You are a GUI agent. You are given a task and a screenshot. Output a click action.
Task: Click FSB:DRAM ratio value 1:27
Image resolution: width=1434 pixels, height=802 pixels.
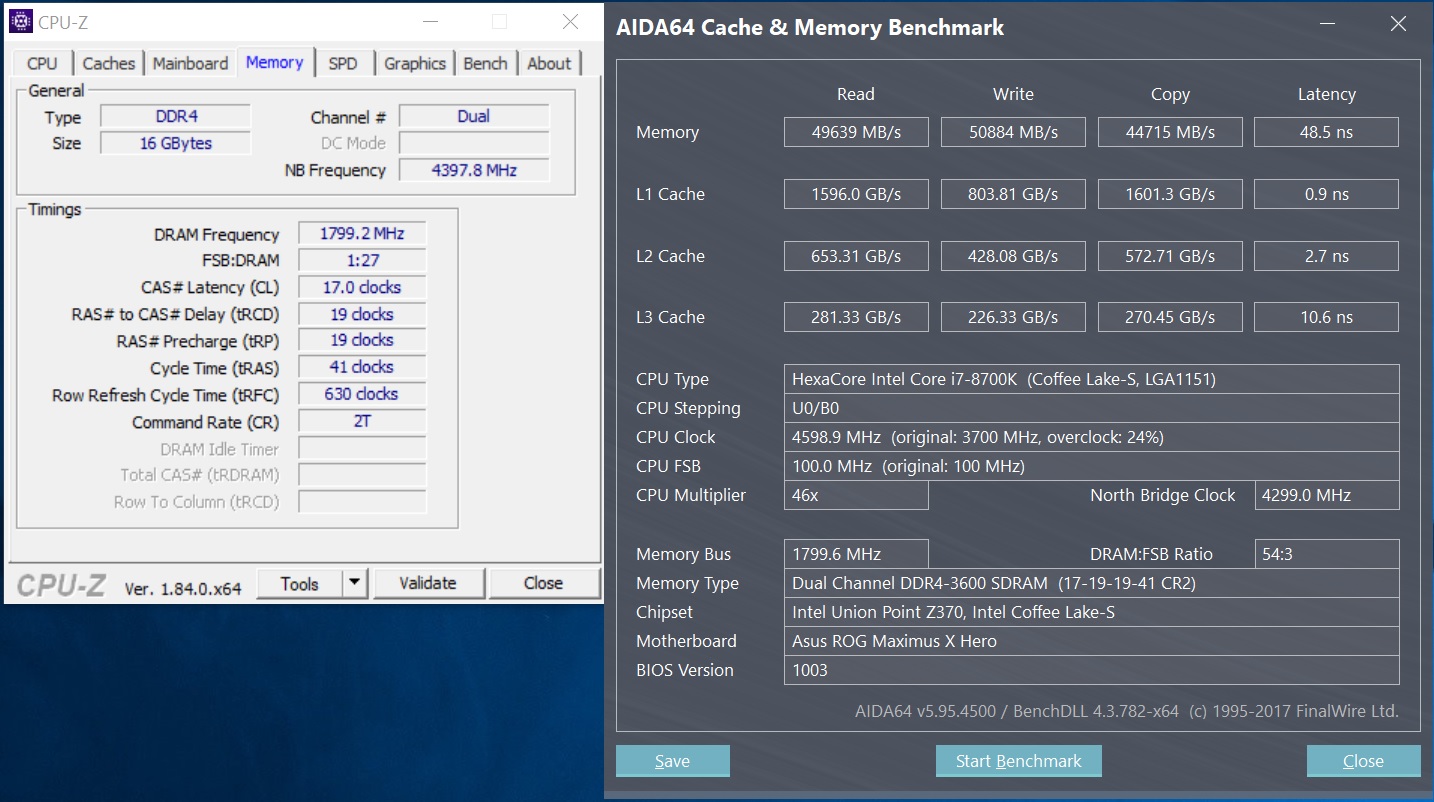(362, 260)
